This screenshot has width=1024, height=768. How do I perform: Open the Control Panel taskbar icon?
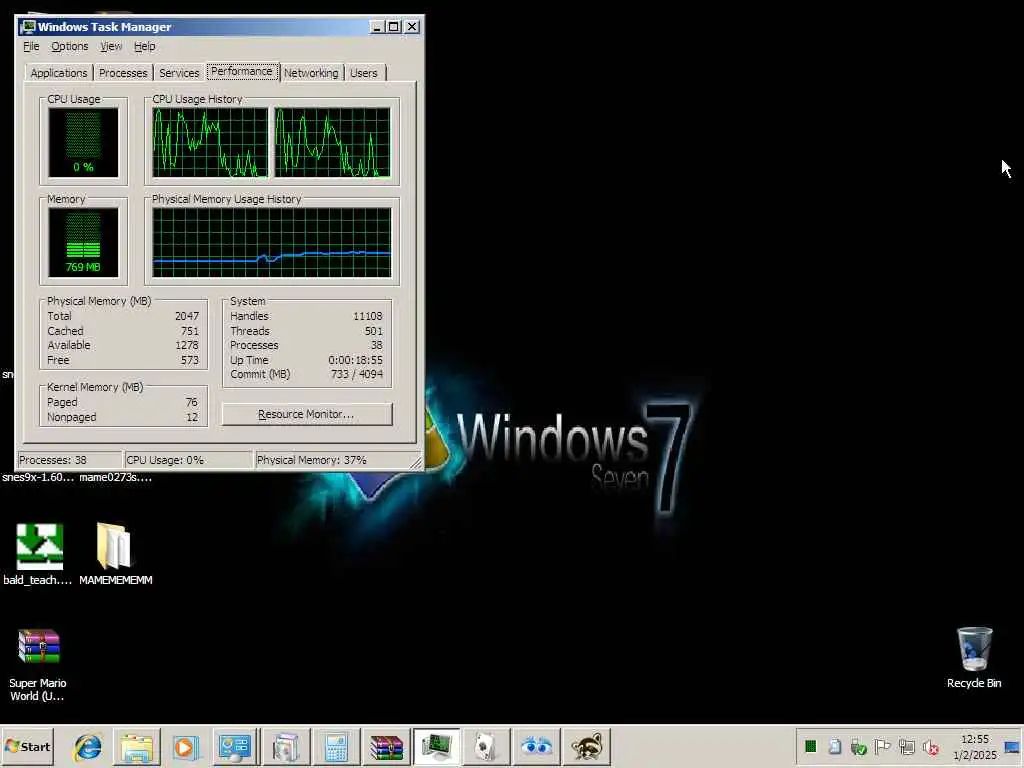(235, 747)
